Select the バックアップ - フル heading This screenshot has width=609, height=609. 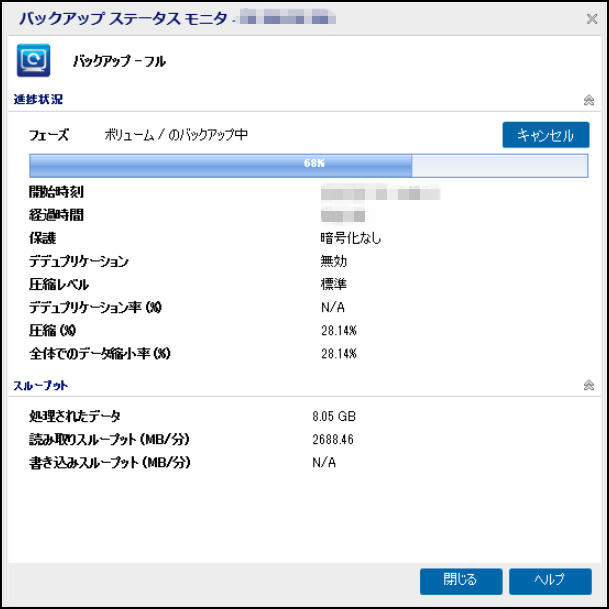119,61
